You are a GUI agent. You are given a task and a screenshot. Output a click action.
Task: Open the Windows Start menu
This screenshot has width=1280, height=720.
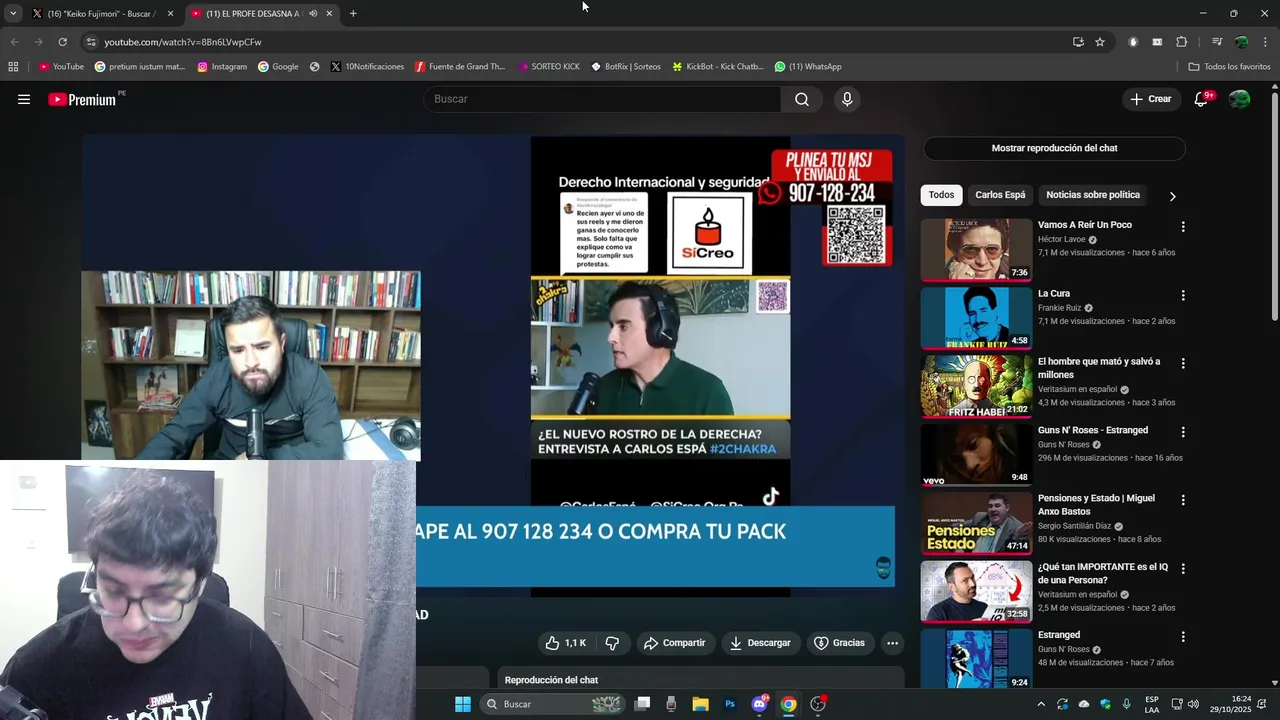[x=463, y=704]
